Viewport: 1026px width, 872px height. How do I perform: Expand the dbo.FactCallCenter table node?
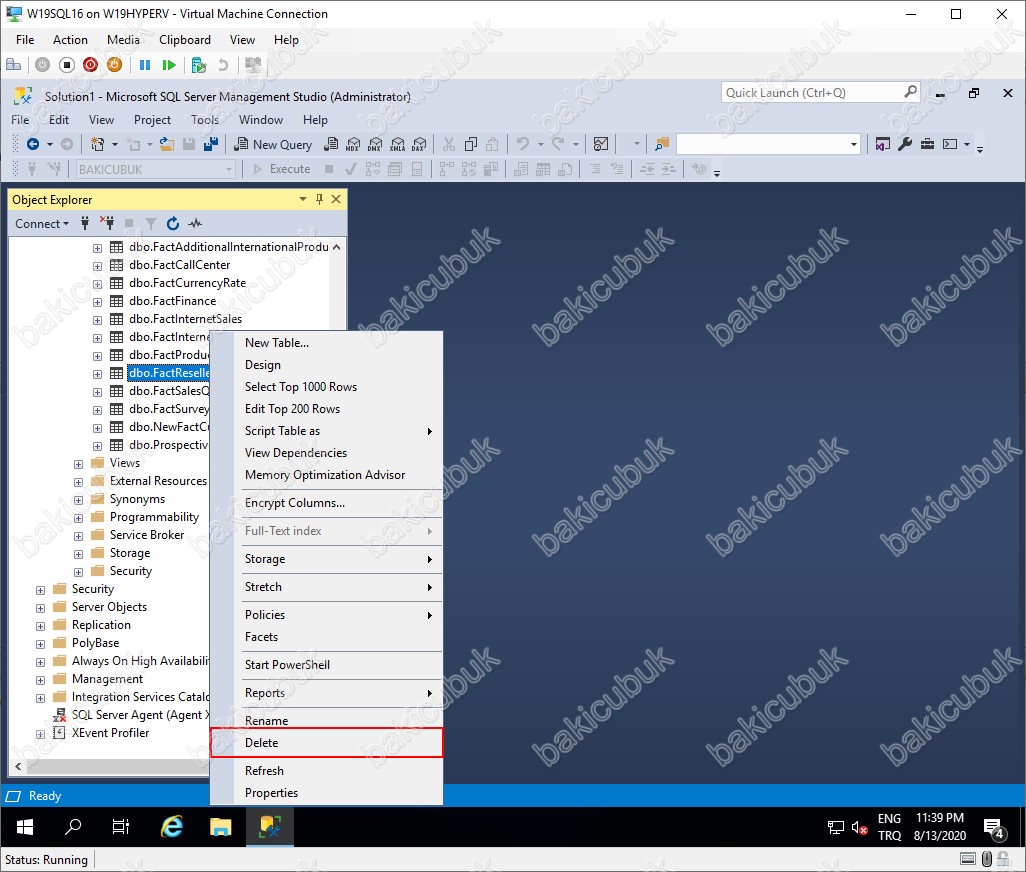97,266
